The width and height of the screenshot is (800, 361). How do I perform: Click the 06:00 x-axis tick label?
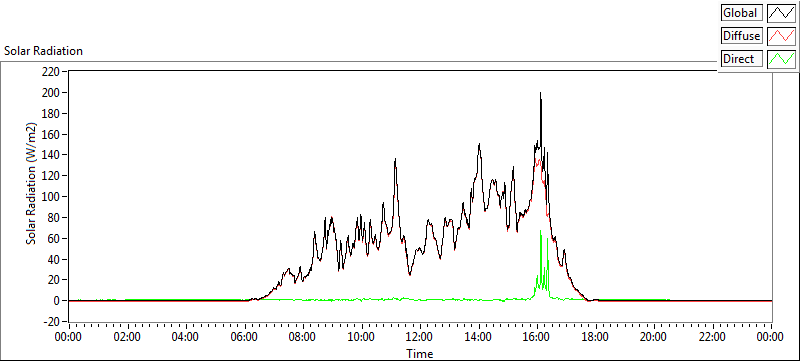click(244, 337)
